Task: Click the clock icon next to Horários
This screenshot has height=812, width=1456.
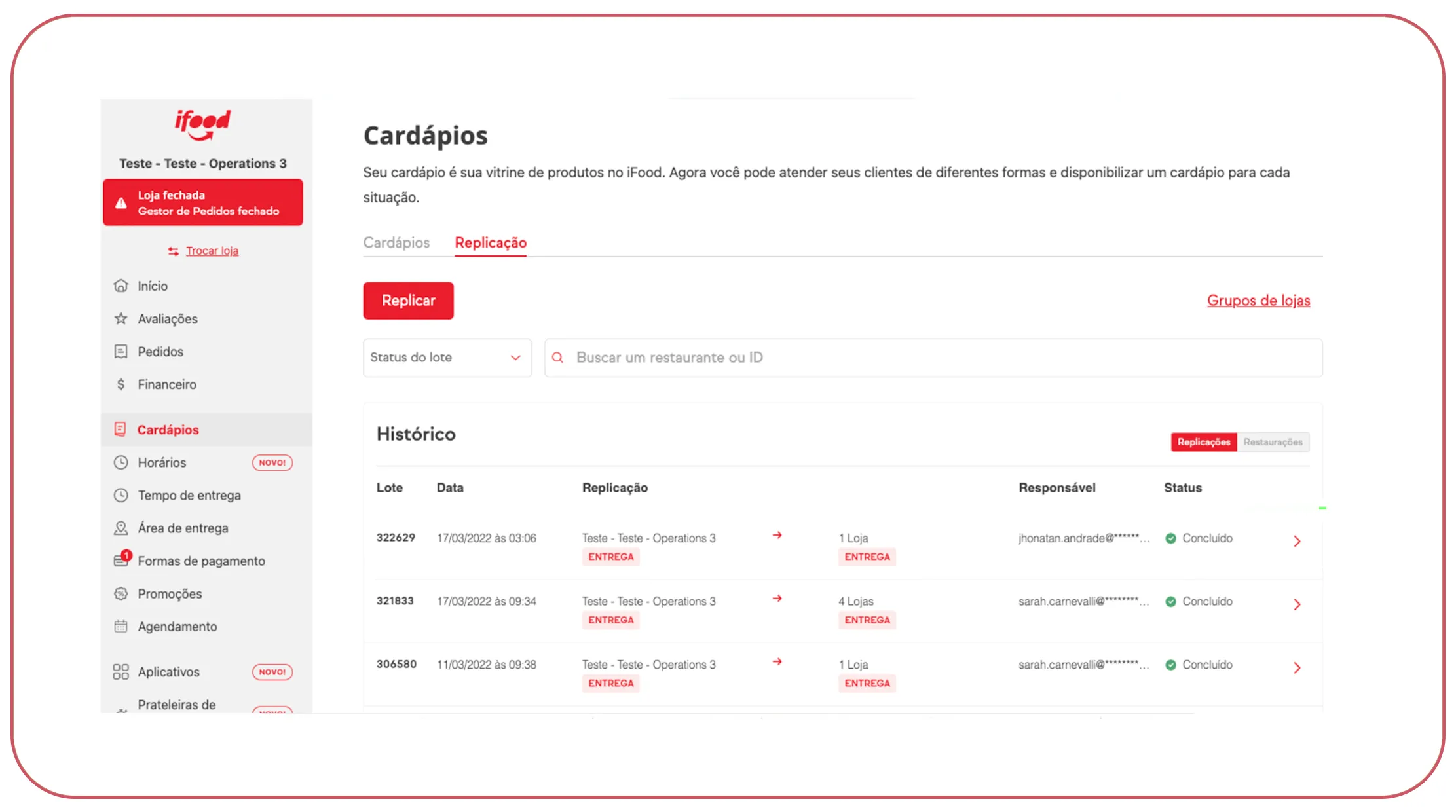Action: 121,462
